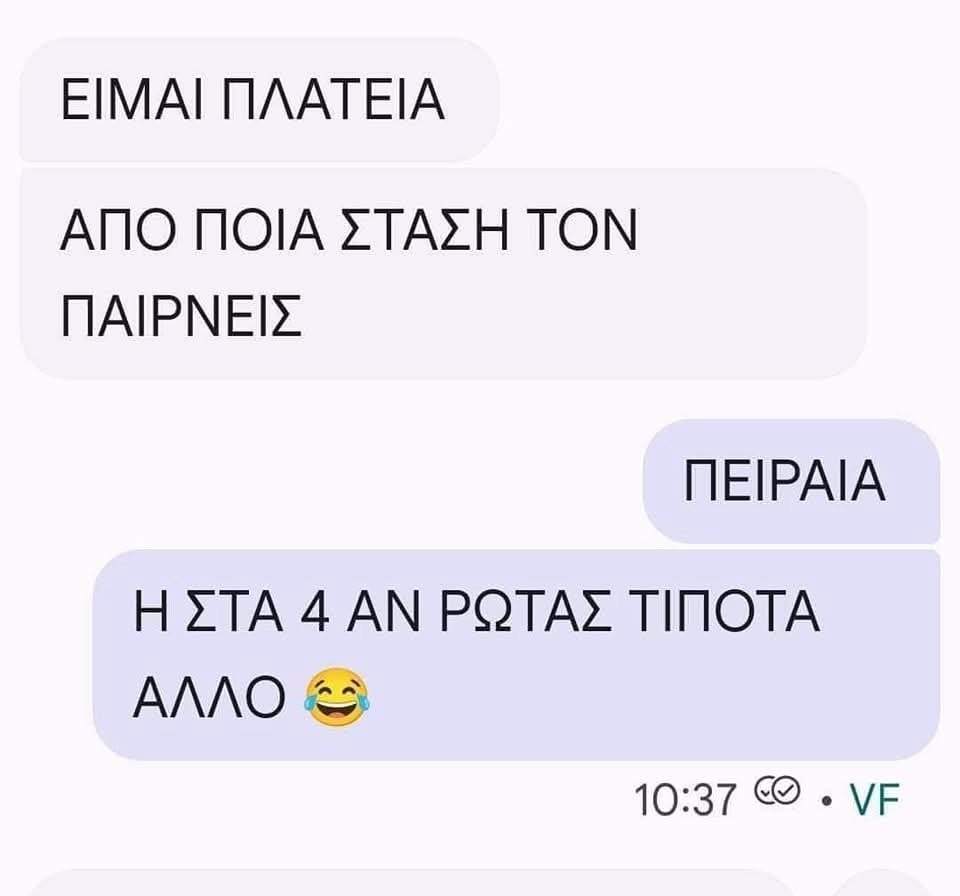Select the ΕΙΜΑΙ ΠΛΑΤΕΙΑ message bubble

coord(260,100)
